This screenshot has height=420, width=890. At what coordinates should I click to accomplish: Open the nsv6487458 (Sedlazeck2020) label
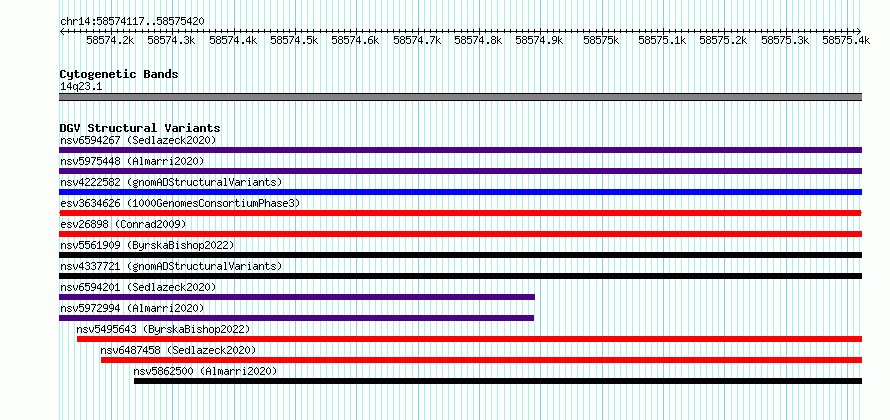coord(178,350)
